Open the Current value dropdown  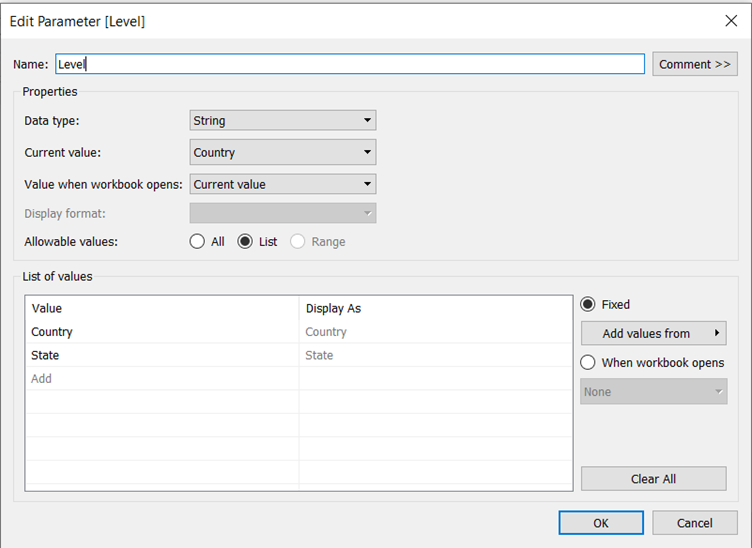tap(283, 153)
